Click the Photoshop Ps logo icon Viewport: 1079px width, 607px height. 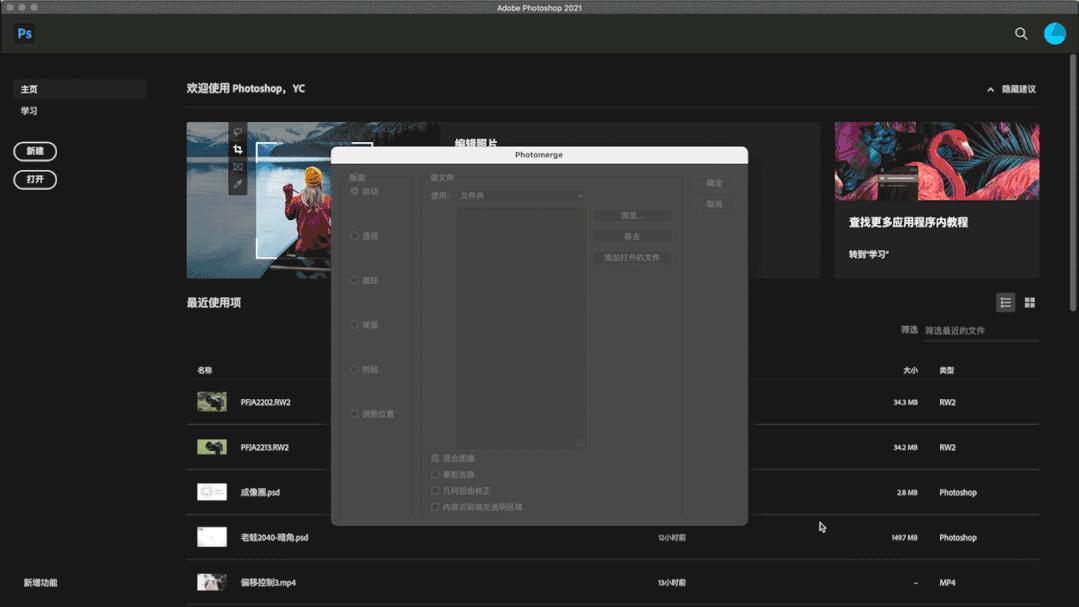(x=25, y=33)
